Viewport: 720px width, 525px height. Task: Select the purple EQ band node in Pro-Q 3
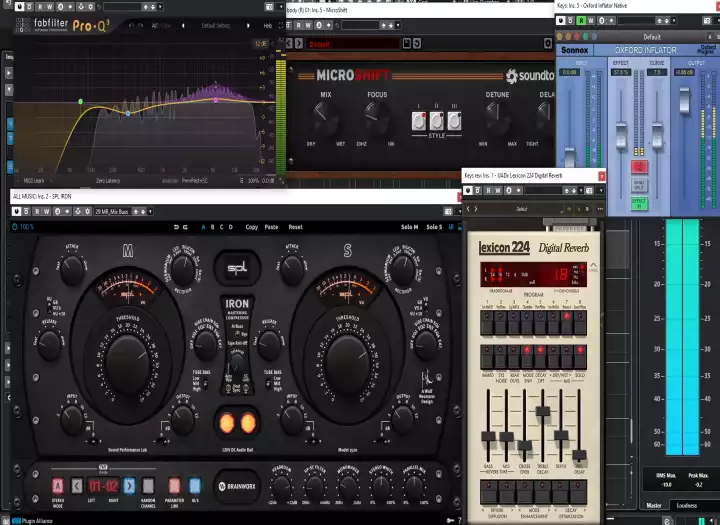coord(215,100)
